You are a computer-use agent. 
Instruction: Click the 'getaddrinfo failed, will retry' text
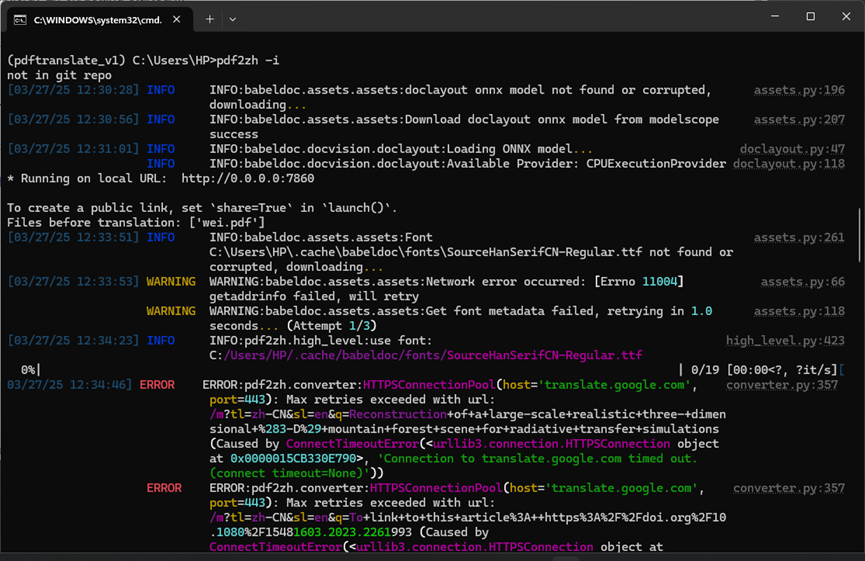click(314, 296)
